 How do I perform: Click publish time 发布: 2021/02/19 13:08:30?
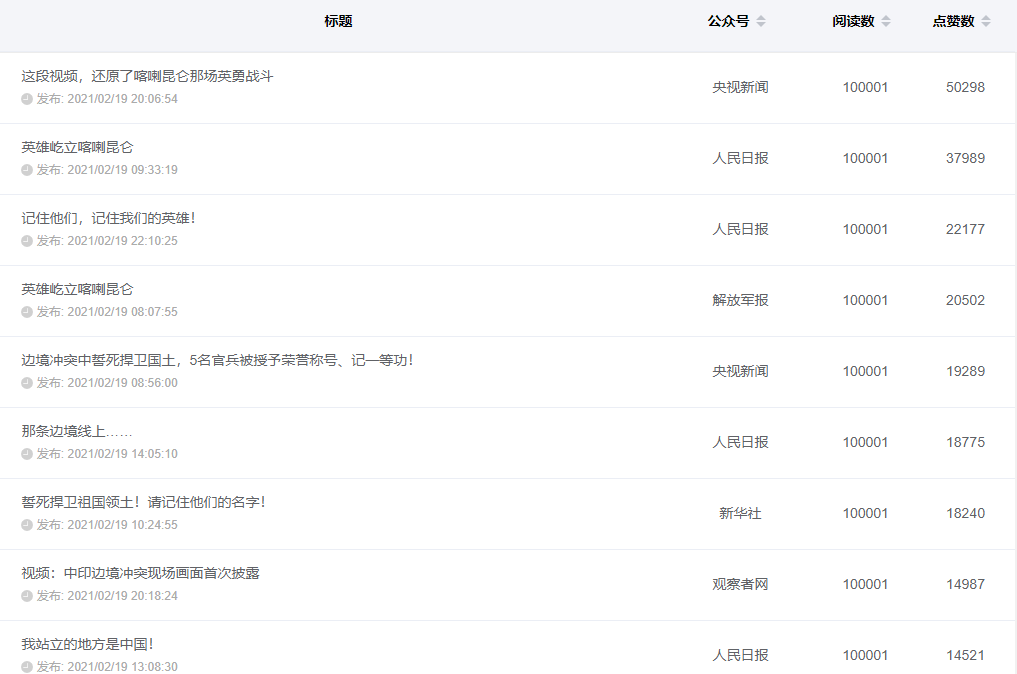[x=107, y=667]
